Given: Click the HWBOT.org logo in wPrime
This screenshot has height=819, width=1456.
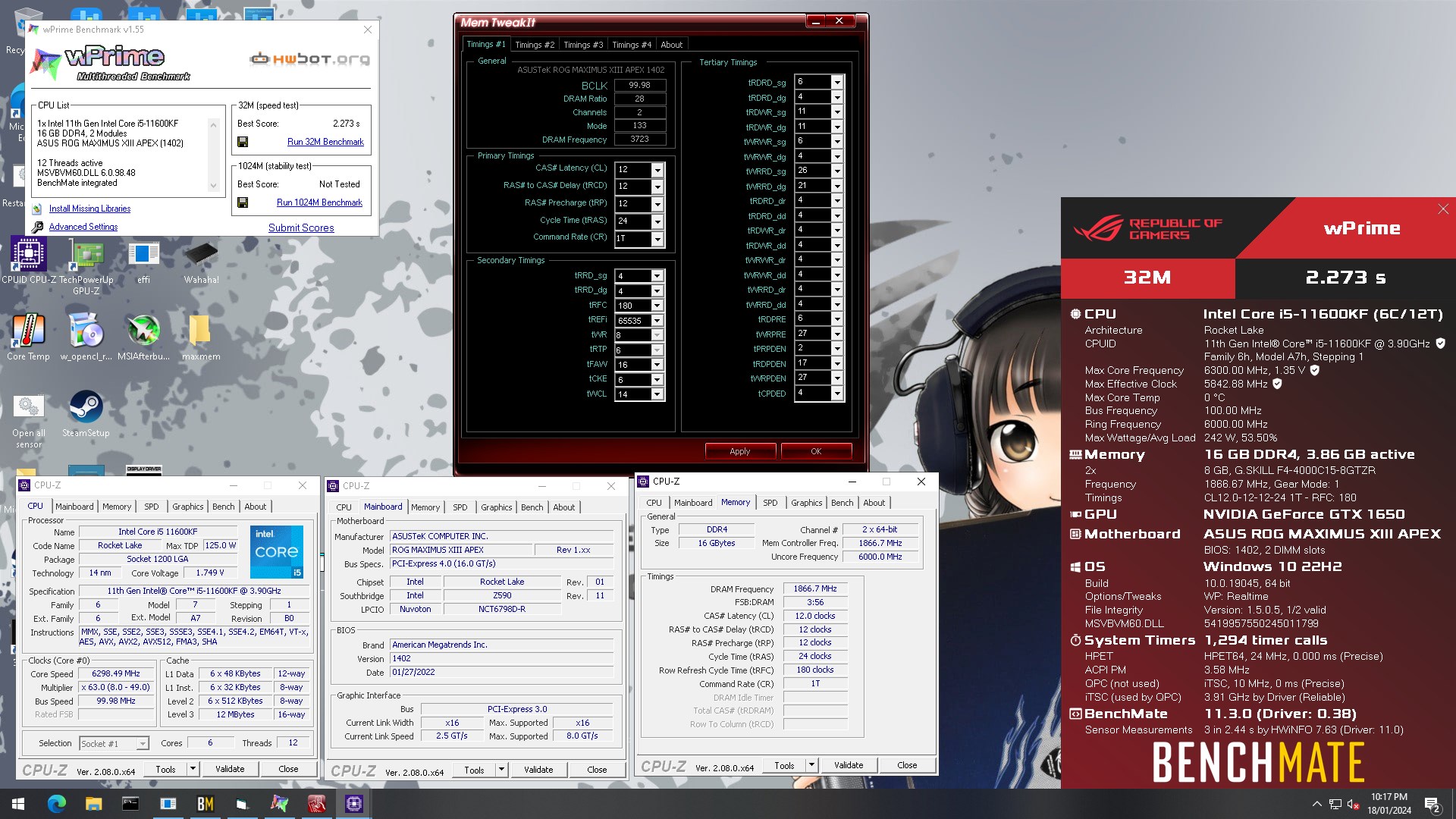Looking at the screenshot, I should point(310,58).
